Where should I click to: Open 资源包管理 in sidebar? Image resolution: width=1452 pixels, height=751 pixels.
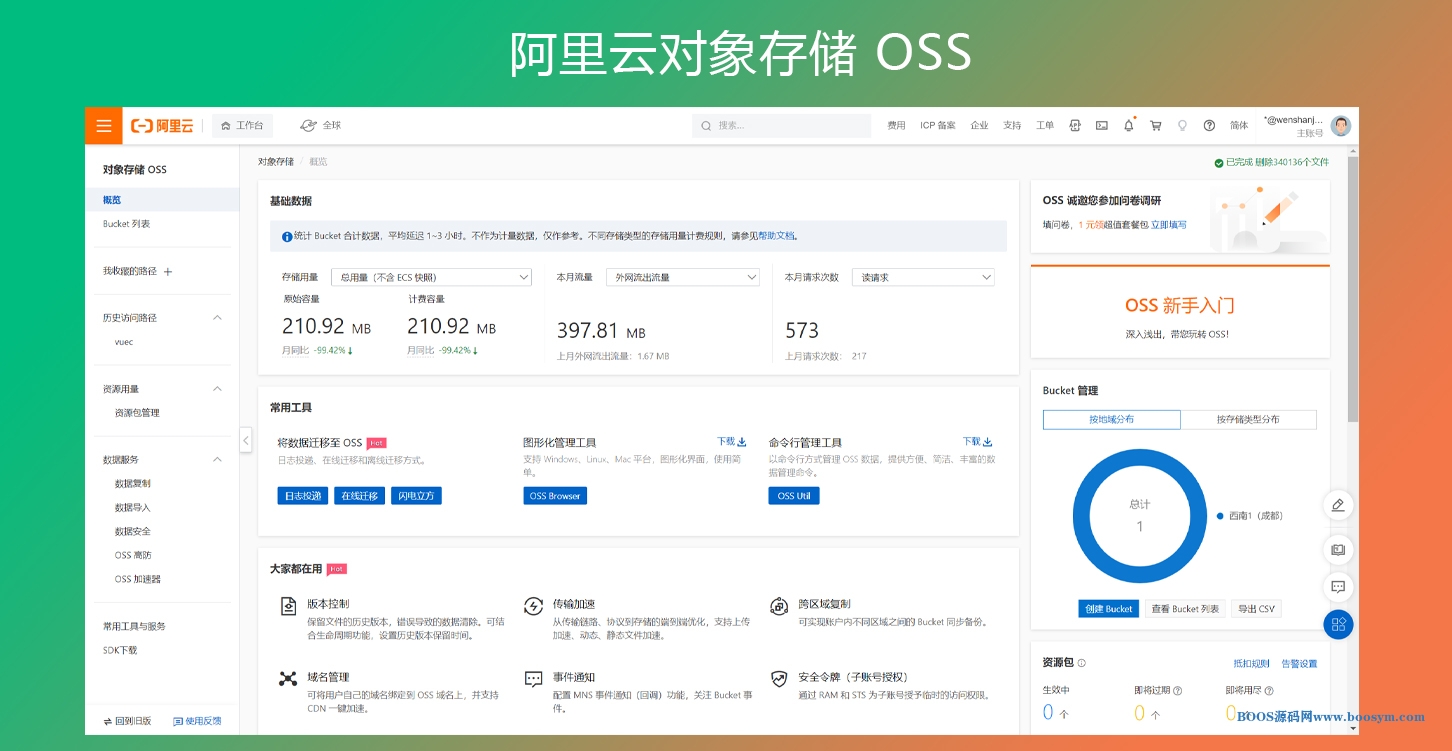click(137, 413)
